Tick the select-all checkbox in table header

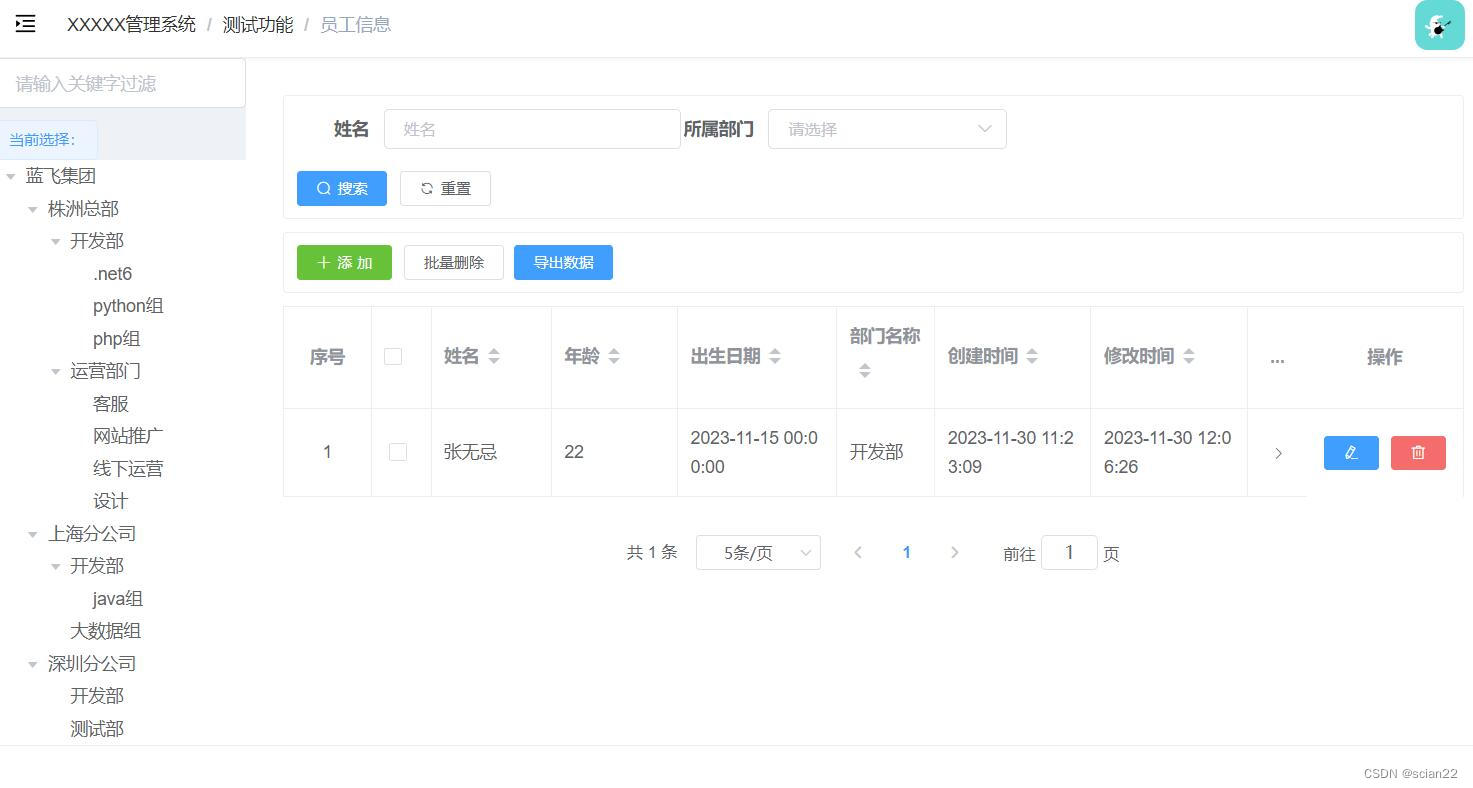tap(393, 356)
